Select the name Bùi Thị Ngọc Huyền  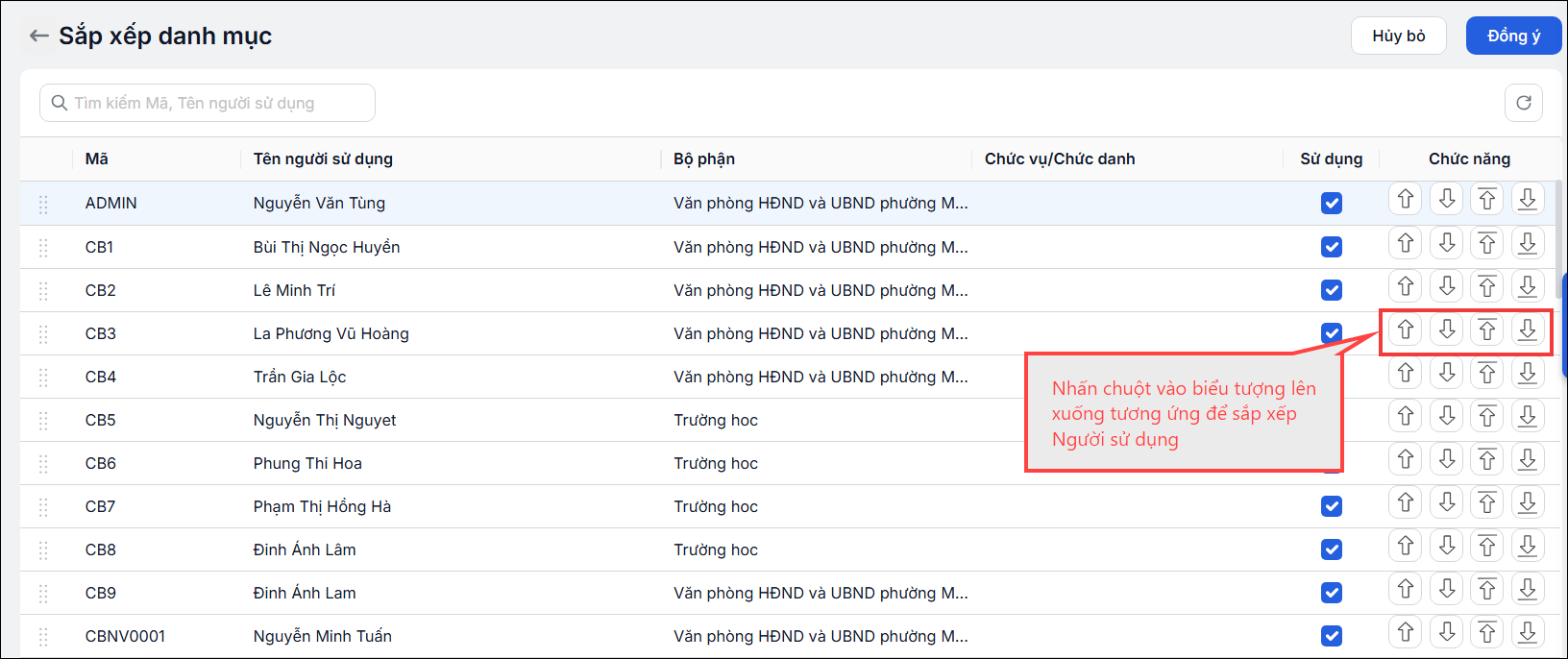327,247
